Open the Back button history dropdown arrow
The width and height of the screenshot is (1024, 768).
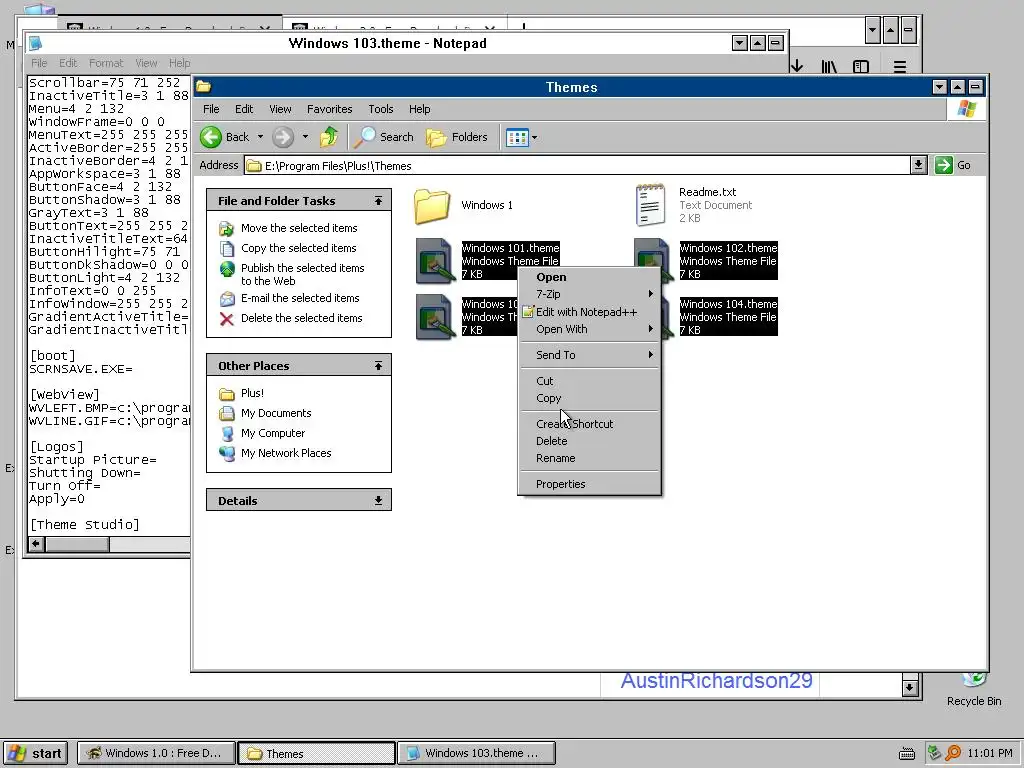coord(260,137)
